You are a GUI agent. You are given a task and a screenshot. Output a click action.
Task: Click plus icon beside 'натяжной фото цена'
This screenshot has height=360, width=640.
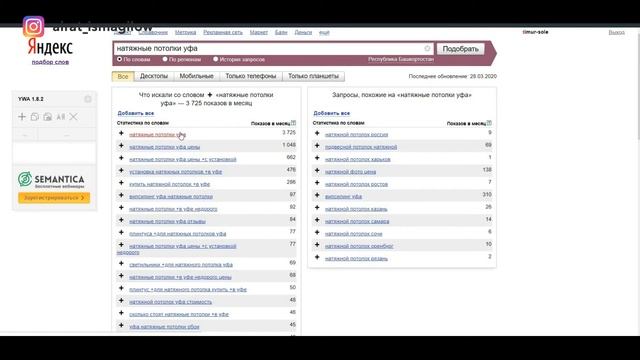tap(317, 171)
